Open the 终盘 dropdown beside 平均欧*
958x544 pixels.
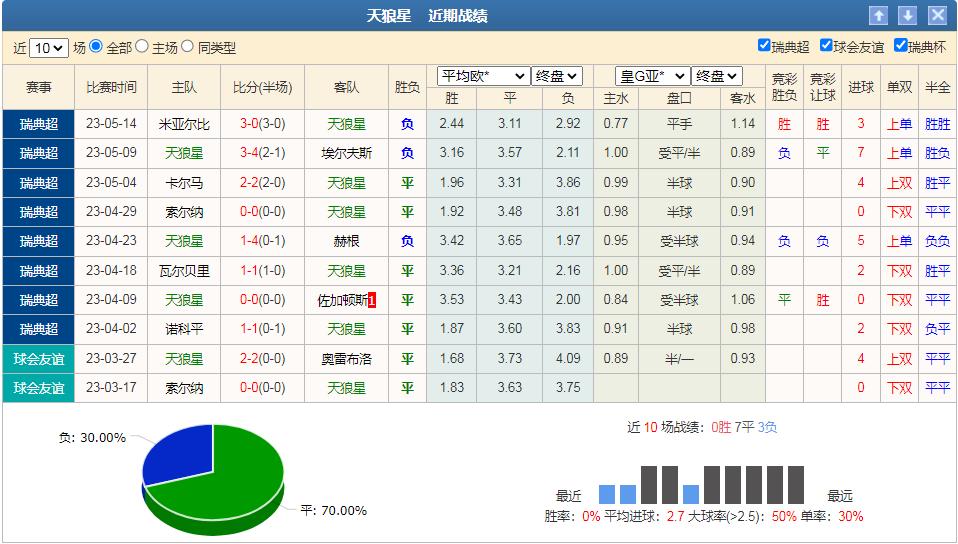[x=557, y=76]
